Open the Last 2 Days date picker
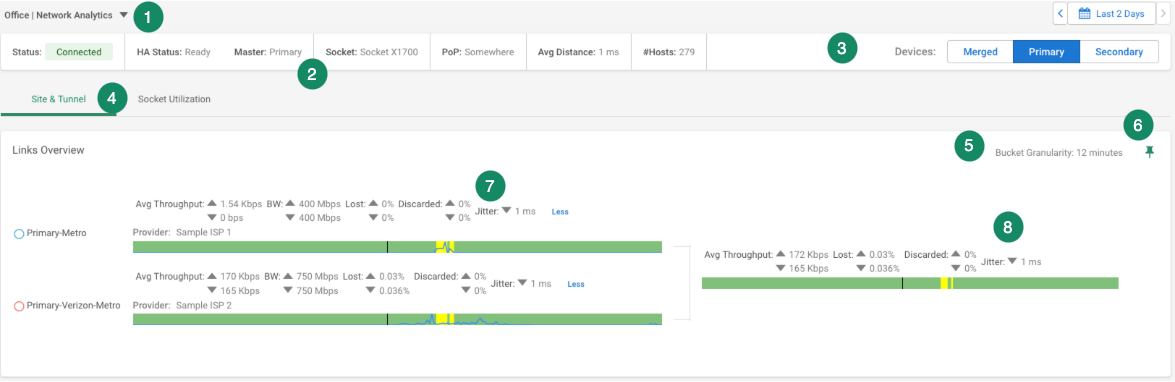 click(1112, 13)
